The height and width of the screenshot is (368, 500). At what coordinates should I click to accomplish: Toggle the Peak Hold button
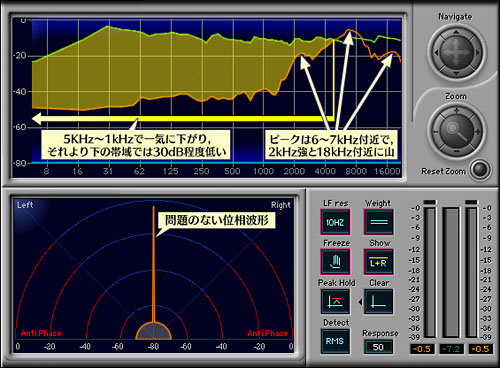(335, 301)
